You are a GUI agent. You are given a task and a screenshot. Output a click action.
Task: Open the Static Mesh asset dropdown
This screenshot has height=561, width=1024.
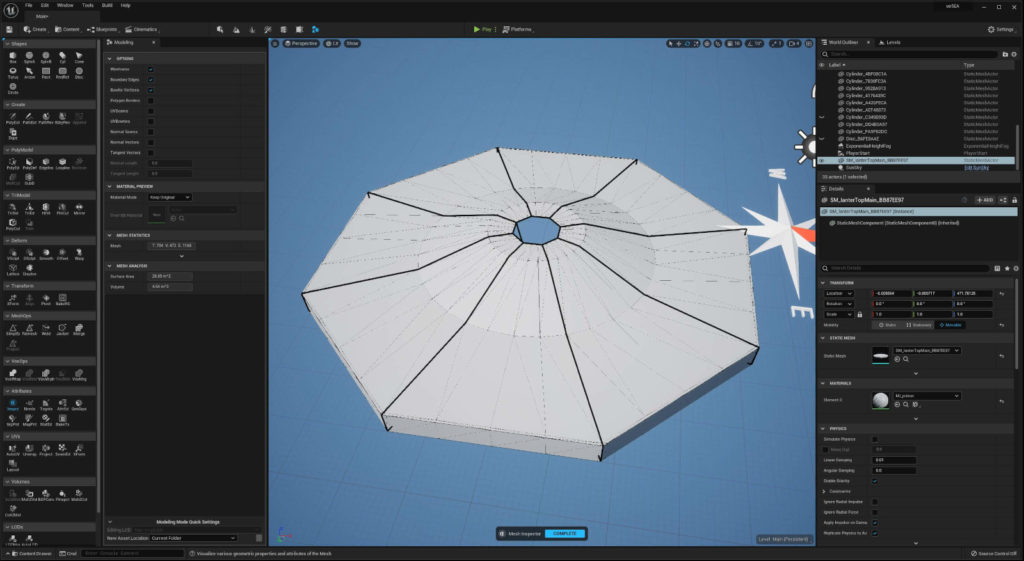[926, 351]
